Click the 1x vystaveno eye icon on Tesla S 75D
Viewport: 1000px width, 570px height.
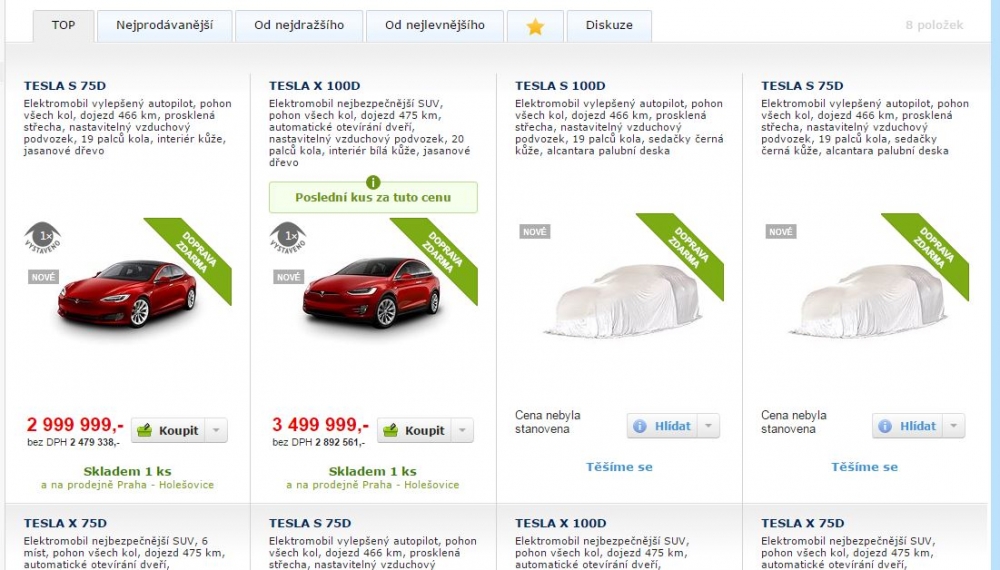(43, 238)
